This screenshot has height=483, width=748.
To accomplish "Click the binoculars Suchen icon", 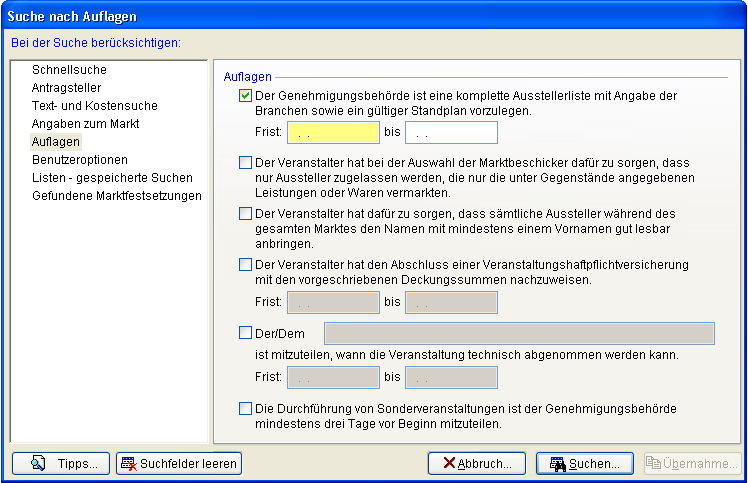I will coord(555,464).
